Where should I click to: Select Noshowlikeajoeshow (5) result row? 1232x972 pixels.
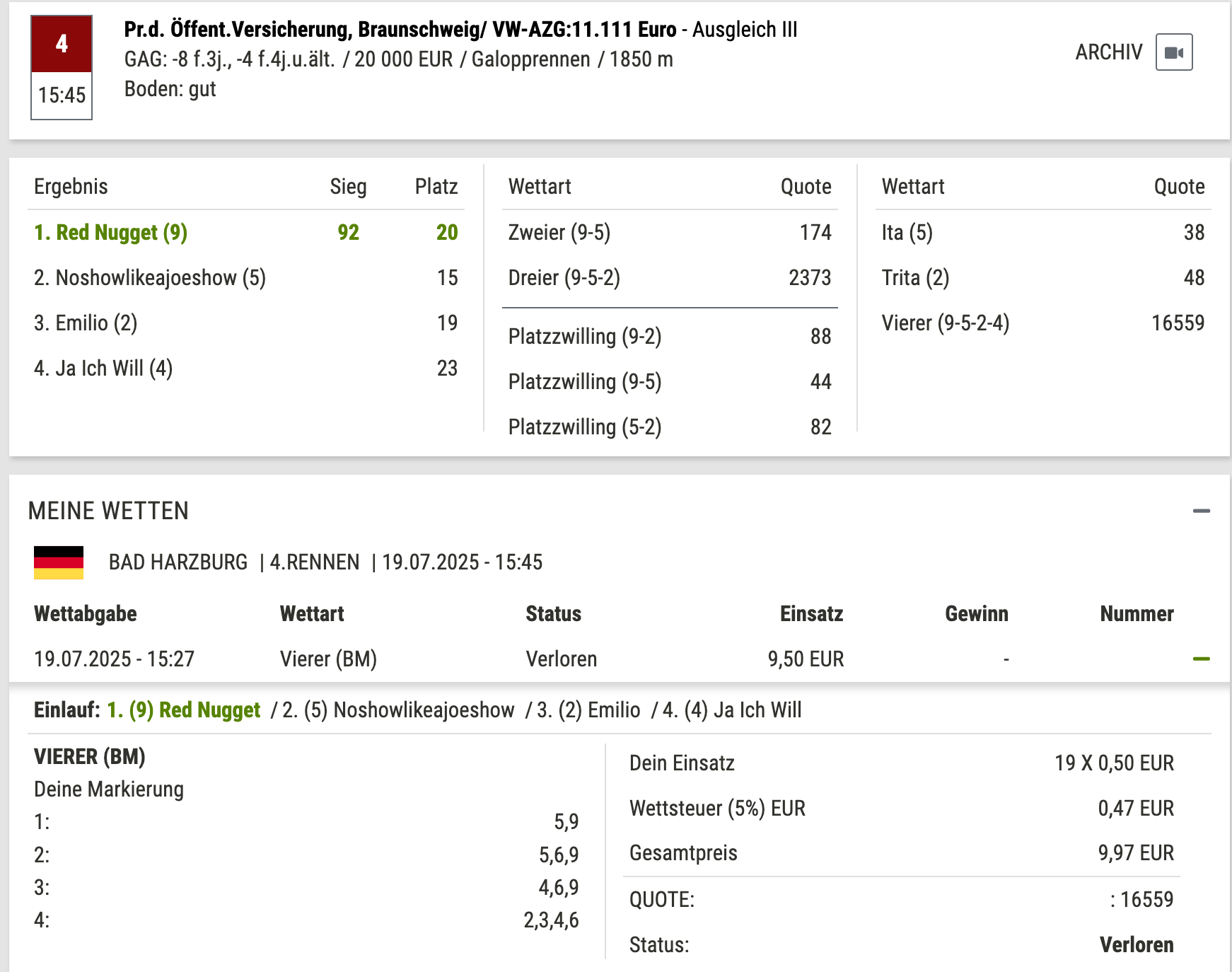point(246,277)
